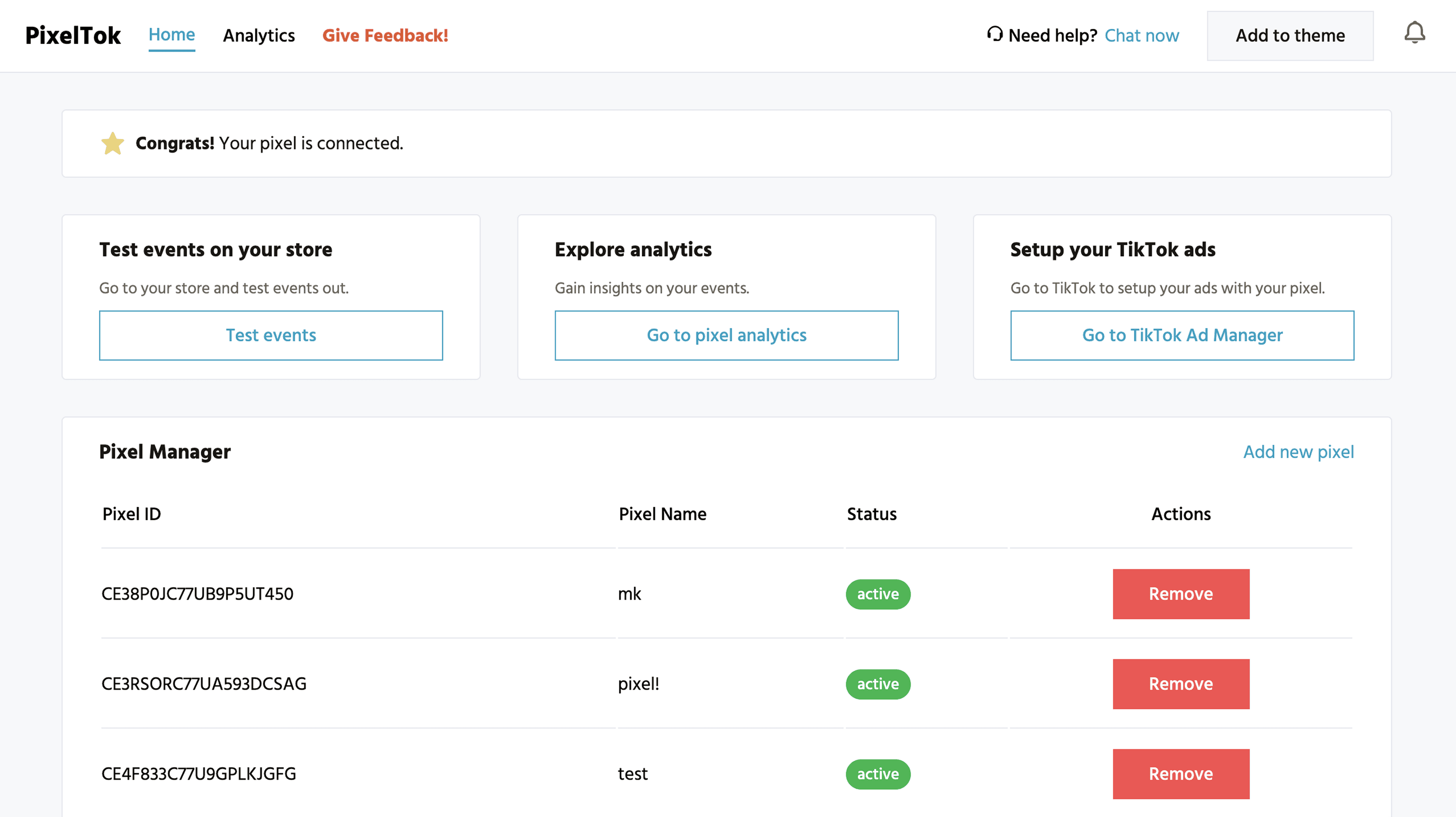Viewport: 1456px width, 817px height.
Task: Click Test events on your store heading
Action: [216, 249]
